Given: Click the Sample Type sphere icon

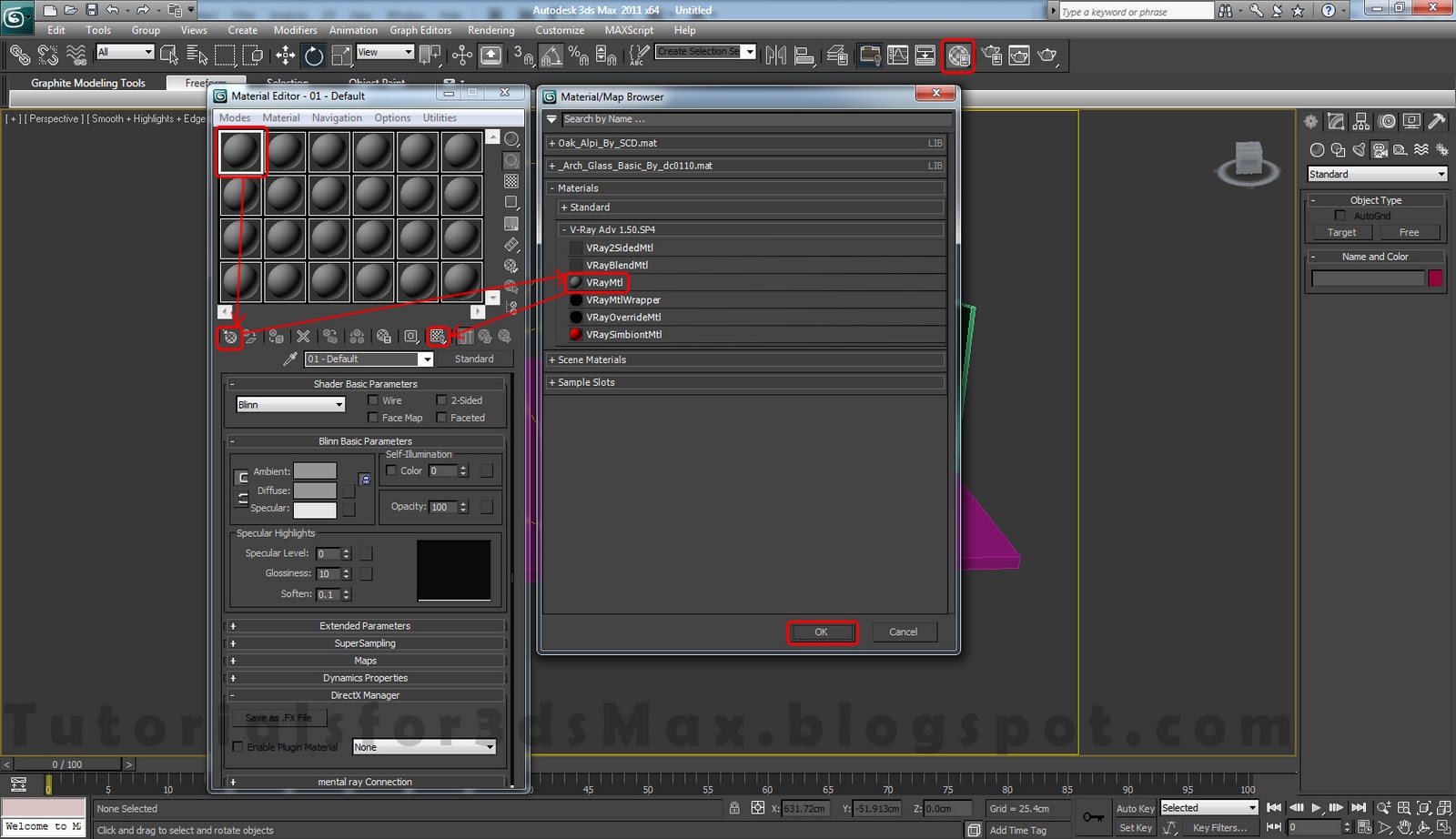Looking at the screenshot, I should click(511, 139).
